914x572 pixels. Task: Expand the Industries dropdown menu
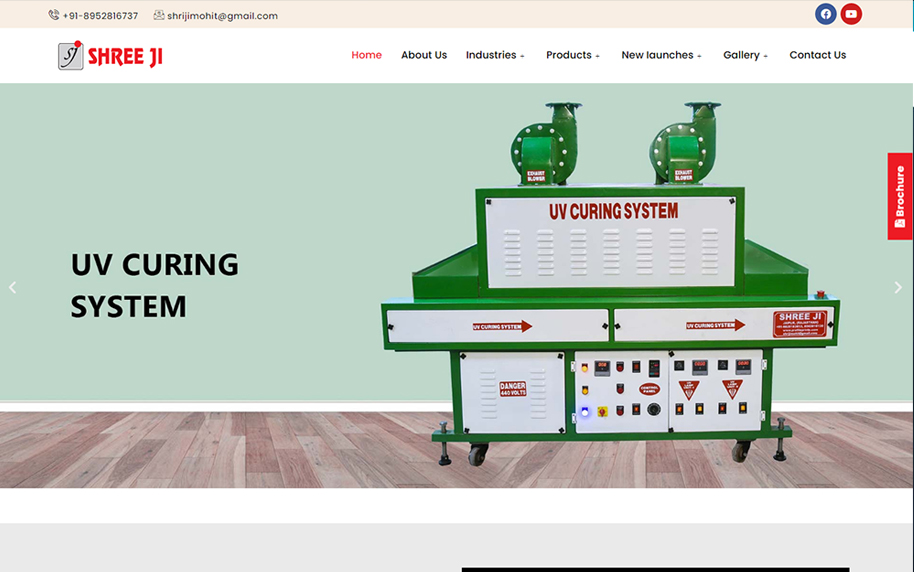[495, 55]
